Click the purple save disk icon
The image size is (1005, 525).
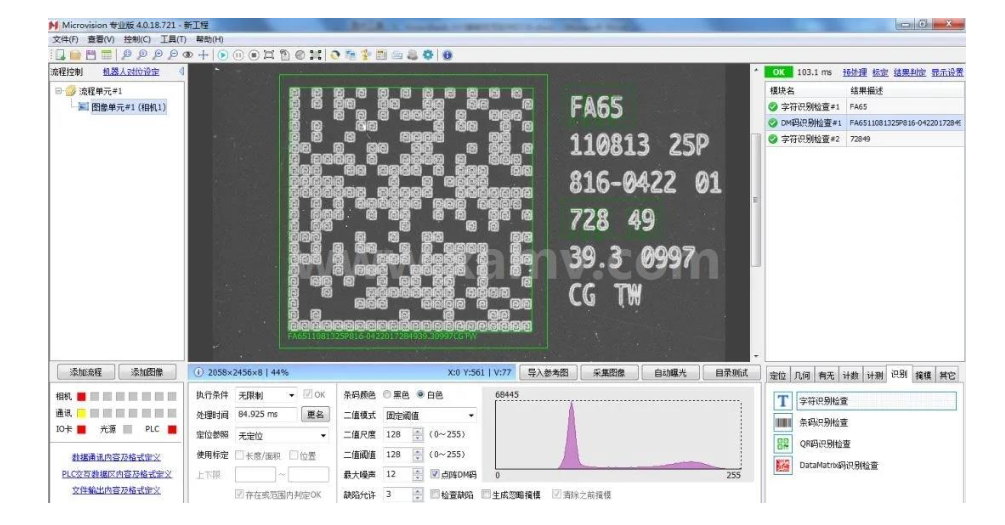pyautogui.click(x=90, y=55)
